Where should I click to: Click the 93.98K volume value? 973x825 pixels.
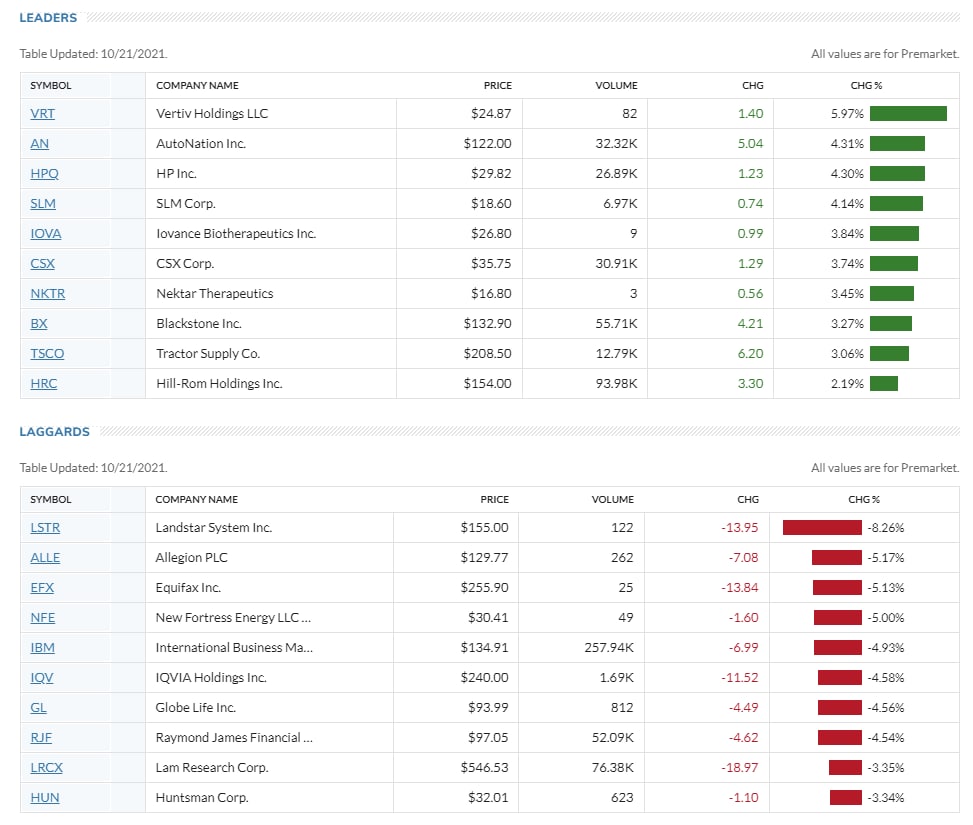tap(616, 384)
